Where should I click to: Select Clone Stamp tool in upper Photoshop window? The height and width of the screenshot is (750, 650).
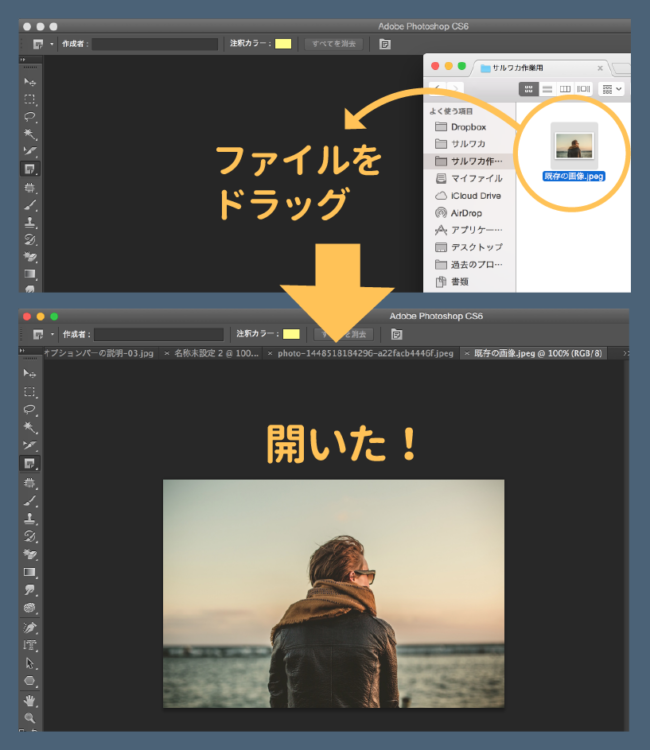[x=30, y=222]
